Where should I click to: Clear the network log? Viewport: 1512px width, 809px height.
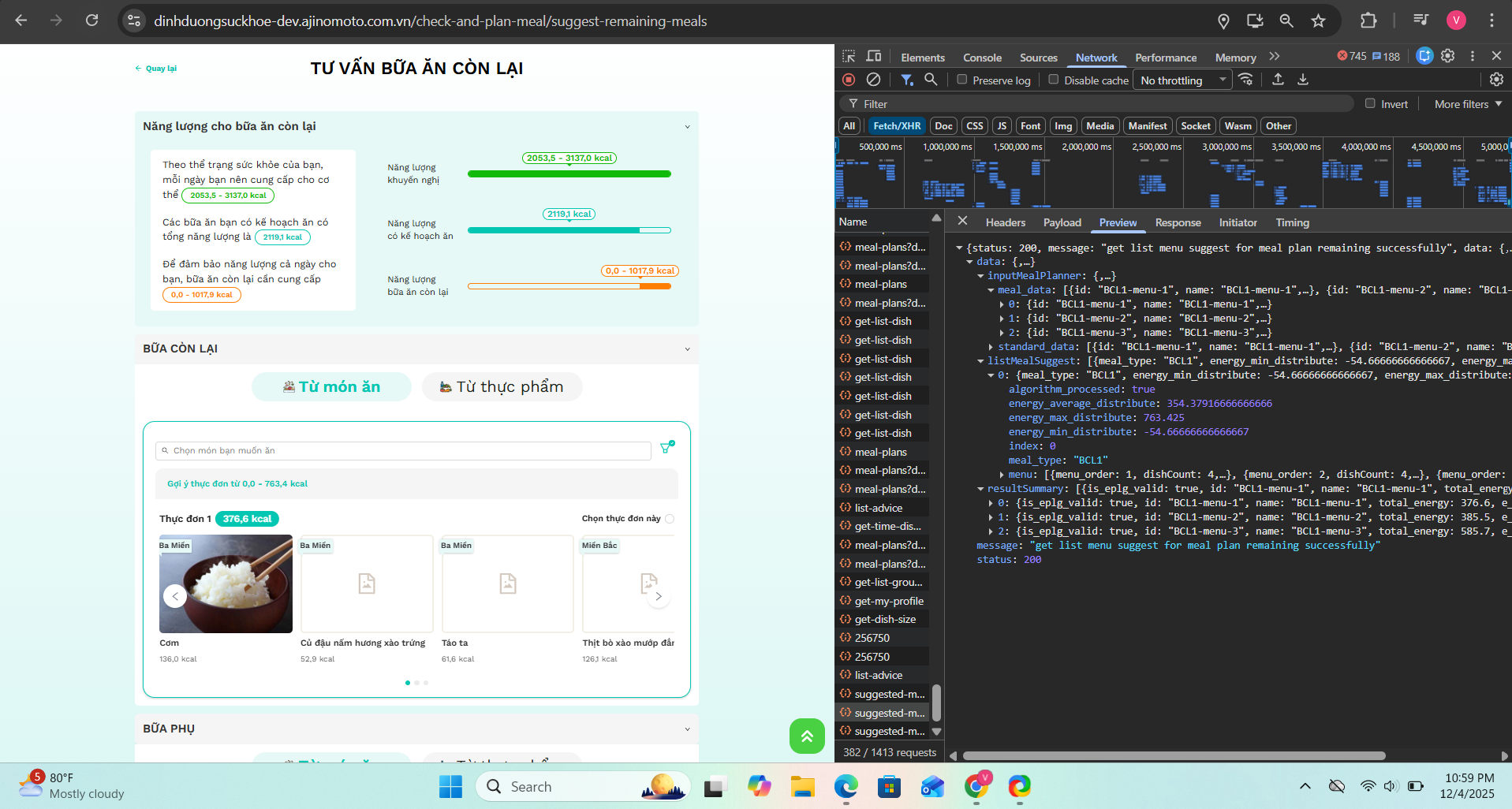coord(873,80)
